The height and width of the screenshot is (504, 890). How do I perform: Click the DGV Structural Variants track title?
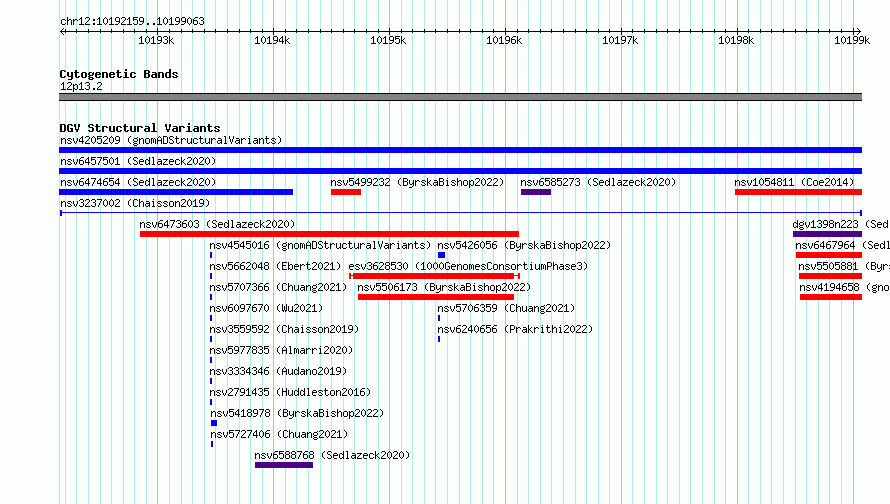[140, 128]
